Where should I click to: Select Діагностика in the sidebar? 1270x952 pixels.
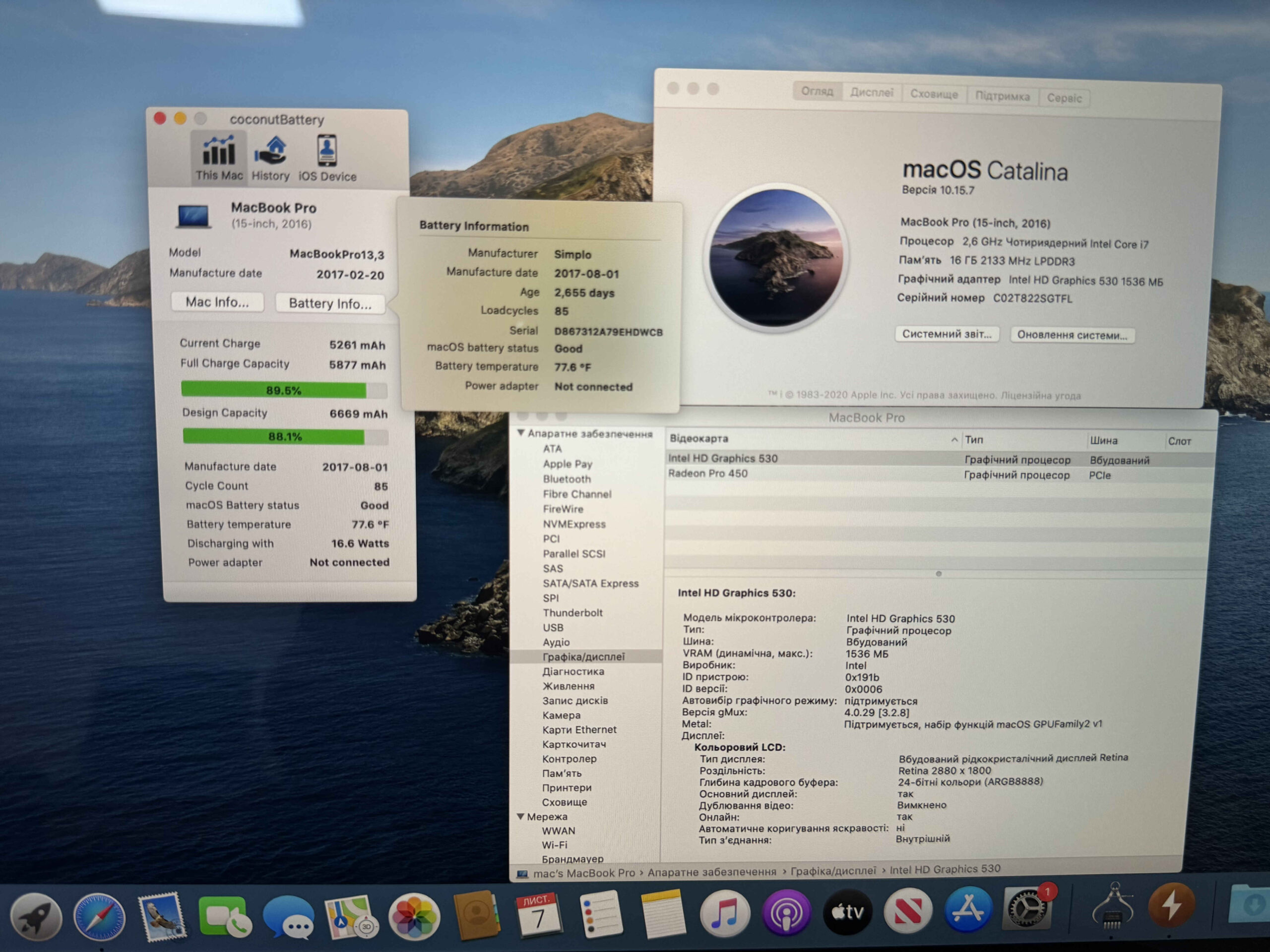click(x=573, y=671)
